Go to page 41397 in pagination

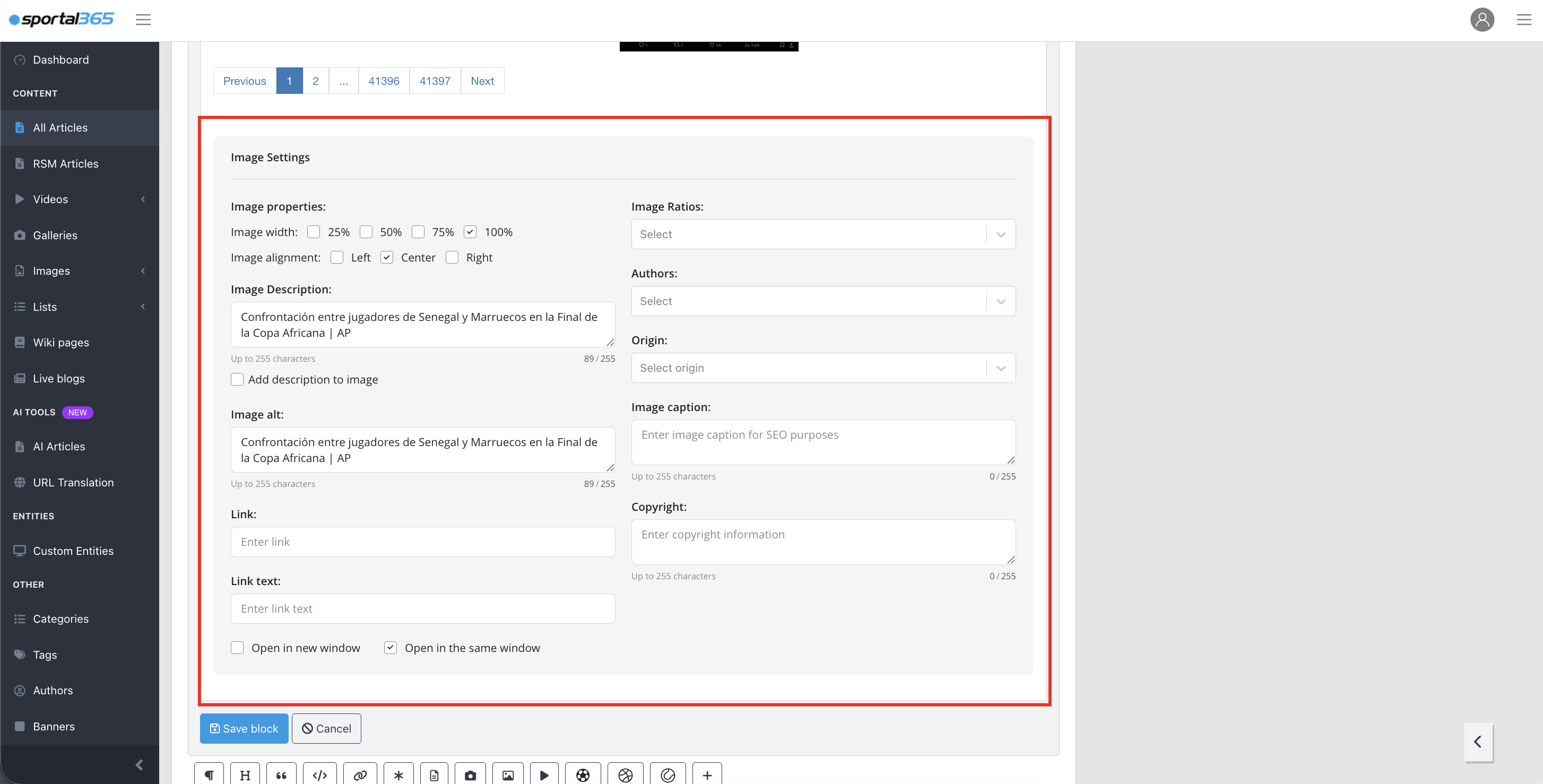tap(435, 80)
